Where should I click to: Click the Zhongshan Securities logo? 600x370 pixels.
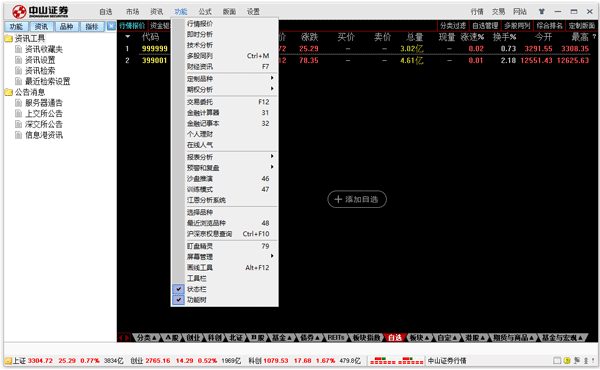coord(40,11)
